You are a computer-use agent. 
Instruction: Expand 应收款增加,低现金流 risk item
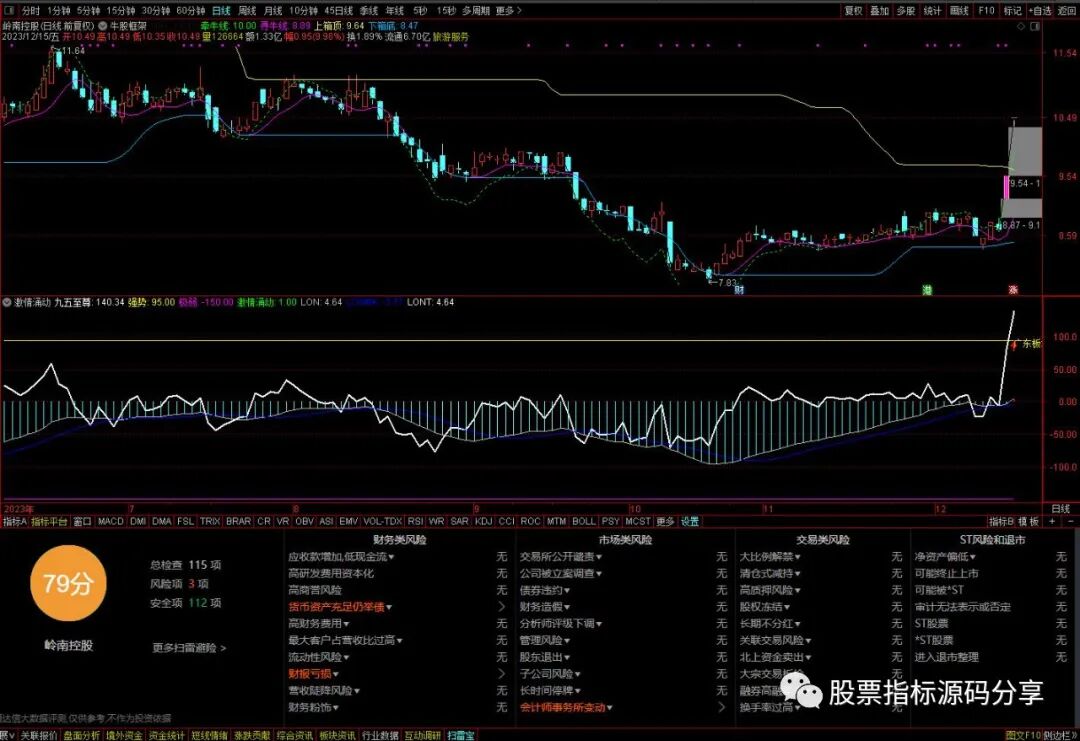coord(341,556)
